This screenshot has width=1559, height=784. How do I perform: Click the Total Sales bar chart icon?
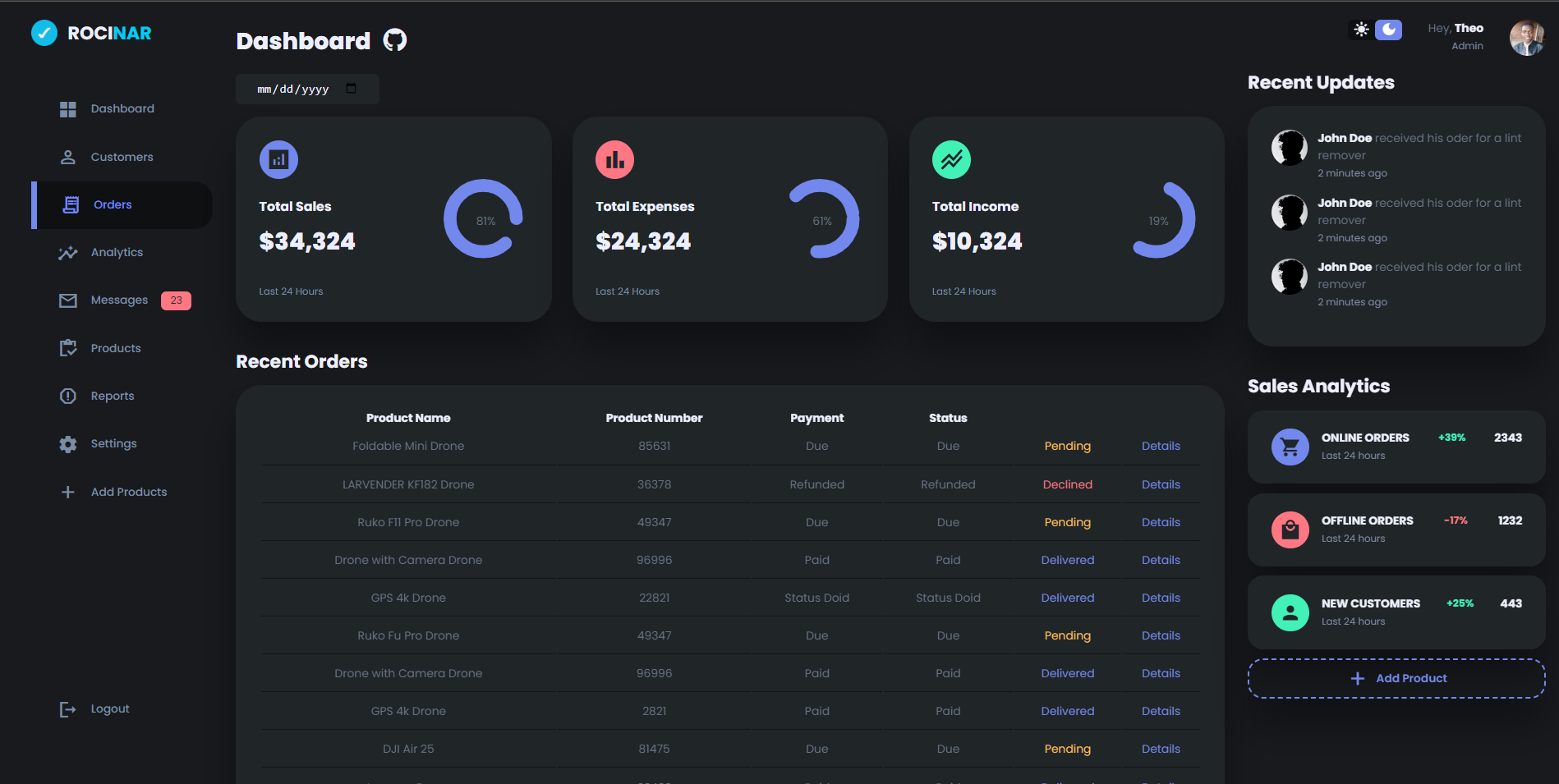pyautogui.click(x=278, y=159)
